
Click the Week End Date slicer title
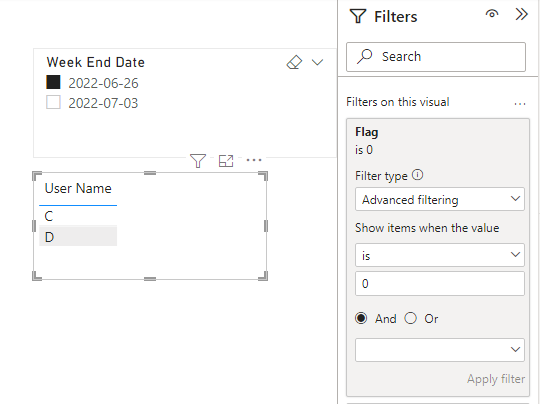(x=96, y=62)
